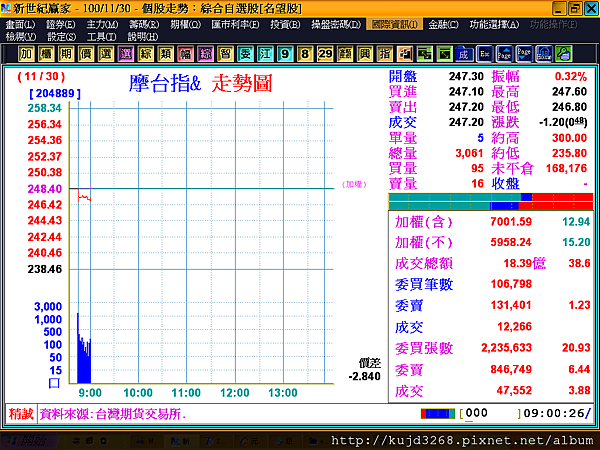The height and width of the screenshot is (450, 600).
Task: Click the 類 (category) toolbar icon
Action: tap(165, 54)
